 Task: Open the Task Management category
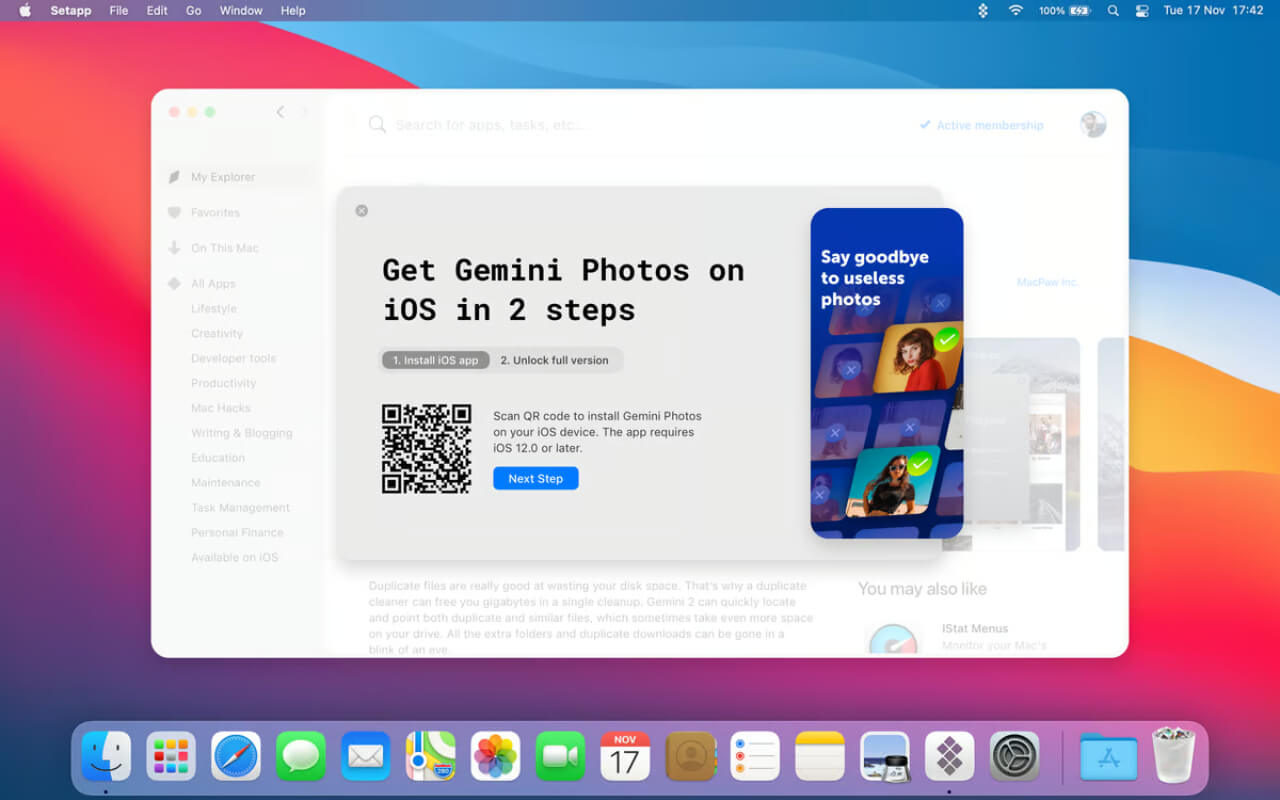tap(240, 508)
